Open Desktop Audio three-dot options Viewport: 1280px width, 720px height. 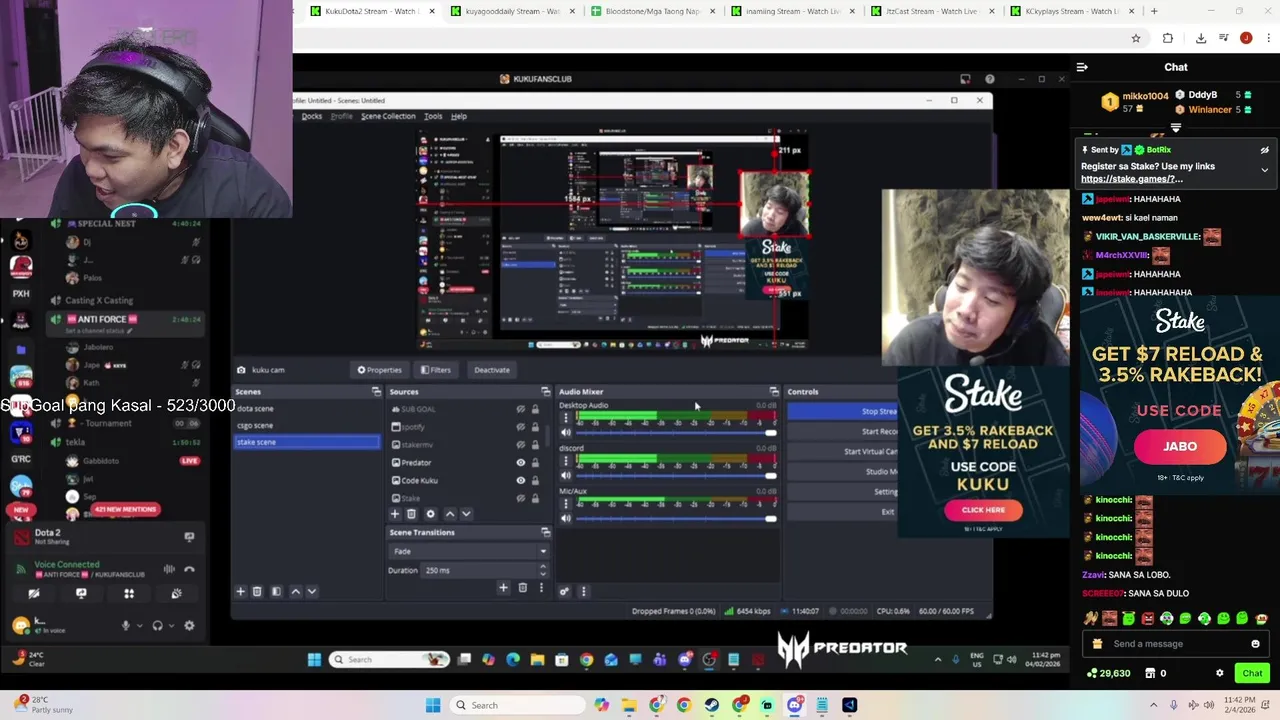(565, 419)
